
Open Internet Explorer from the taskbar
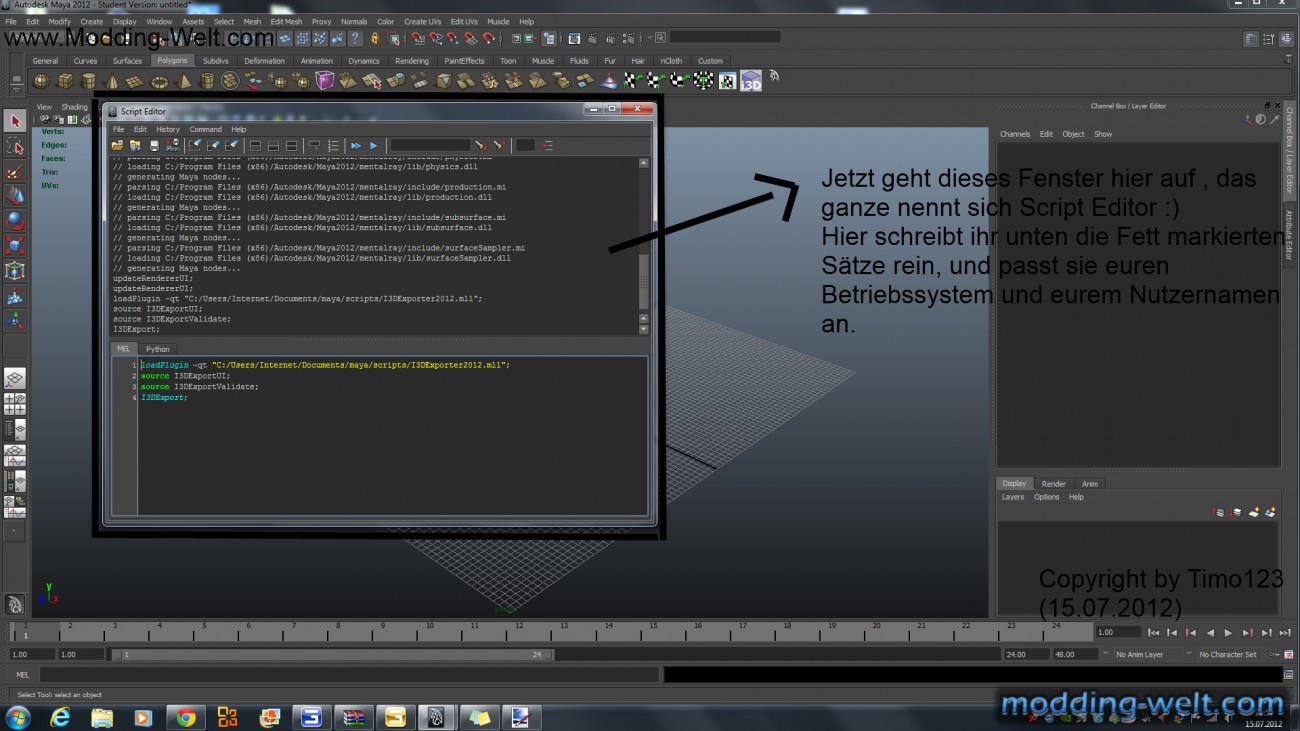(x=60, y=717)
